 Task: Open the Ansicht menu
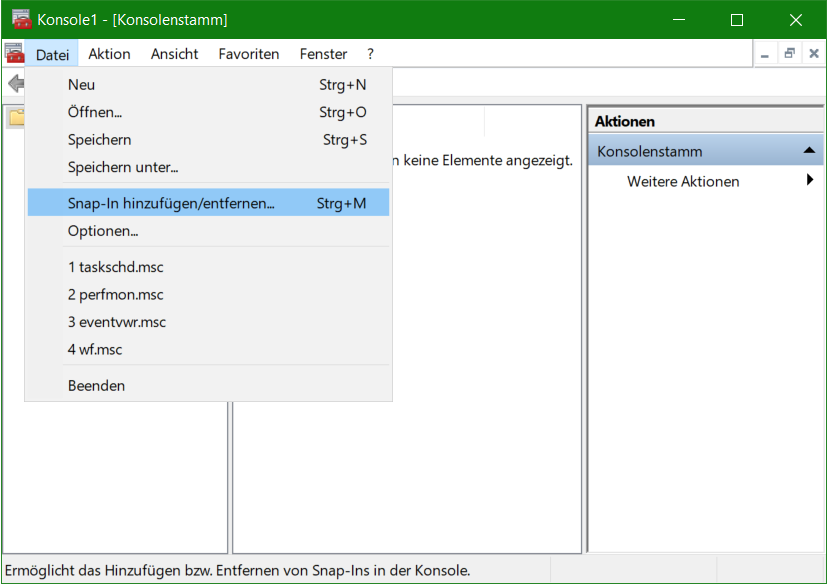pyautogui.click(x=174, y=54)
